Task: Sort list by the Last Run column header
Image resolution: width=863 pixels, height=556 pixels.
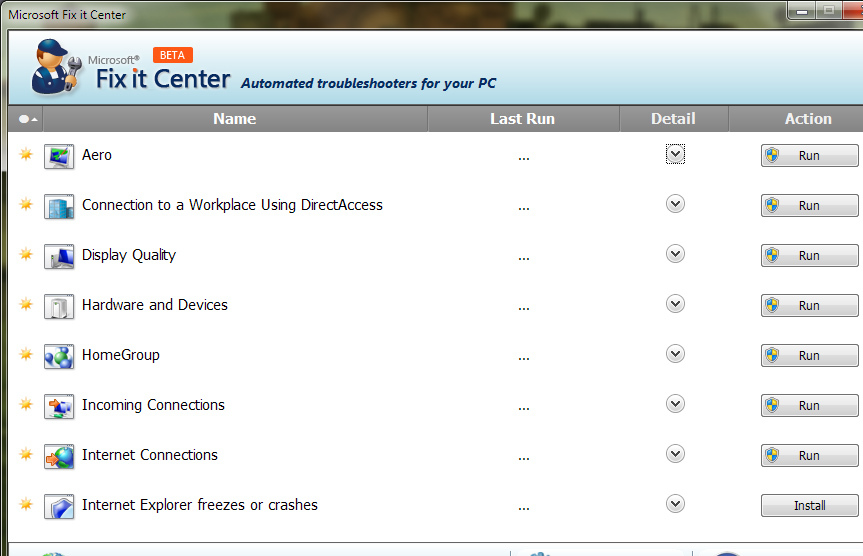Action: (x=523, y=119)
